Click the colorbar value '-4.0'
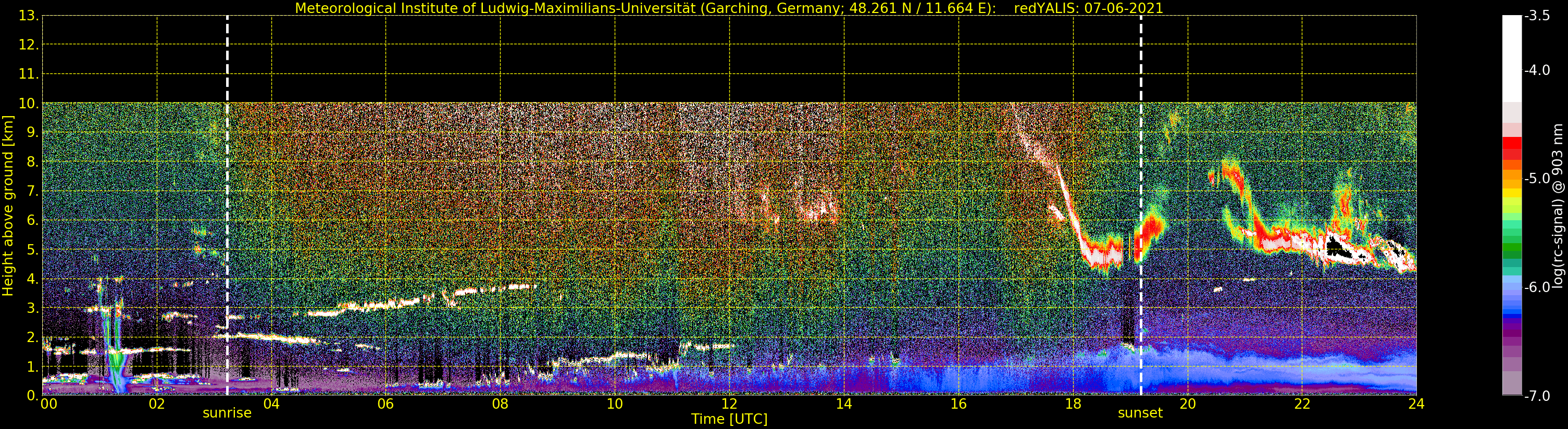The width and height of the screenshot is (1568, 429). pyautogui.click(x=1537, y=70)
